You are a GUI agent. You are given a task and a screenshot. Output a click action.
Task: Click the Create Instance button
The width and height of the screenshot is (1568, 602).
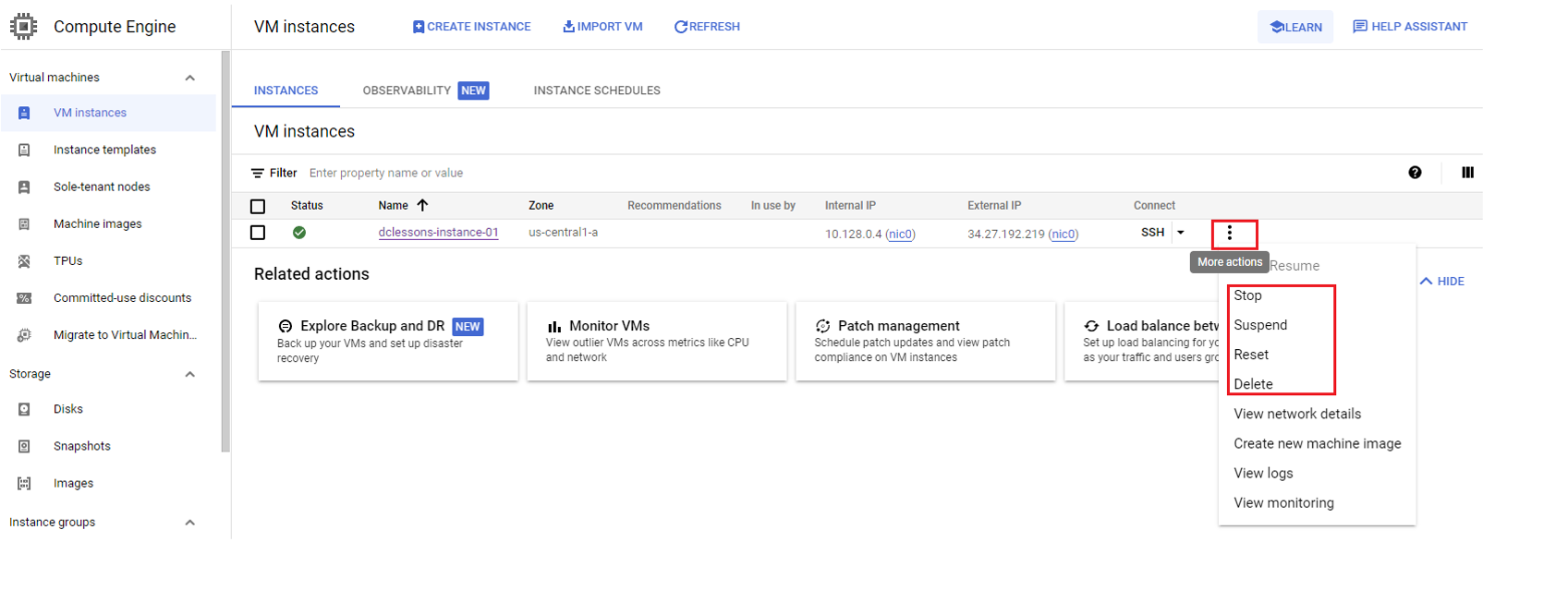click(471, 27)
